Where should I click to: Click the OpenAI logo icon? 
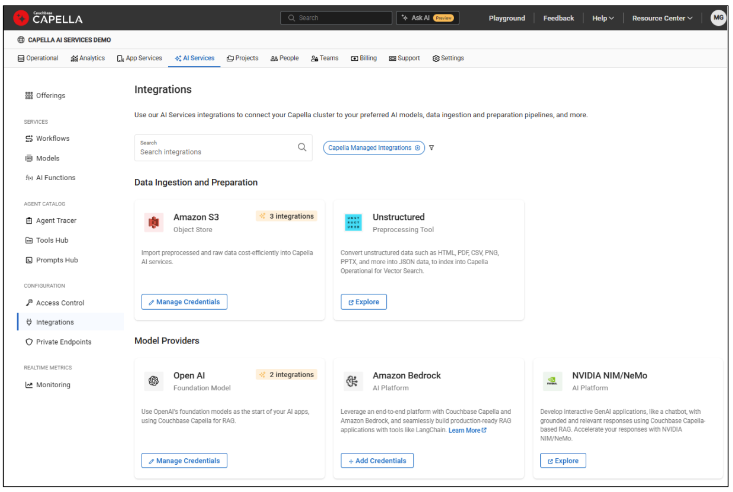(154, 381)
